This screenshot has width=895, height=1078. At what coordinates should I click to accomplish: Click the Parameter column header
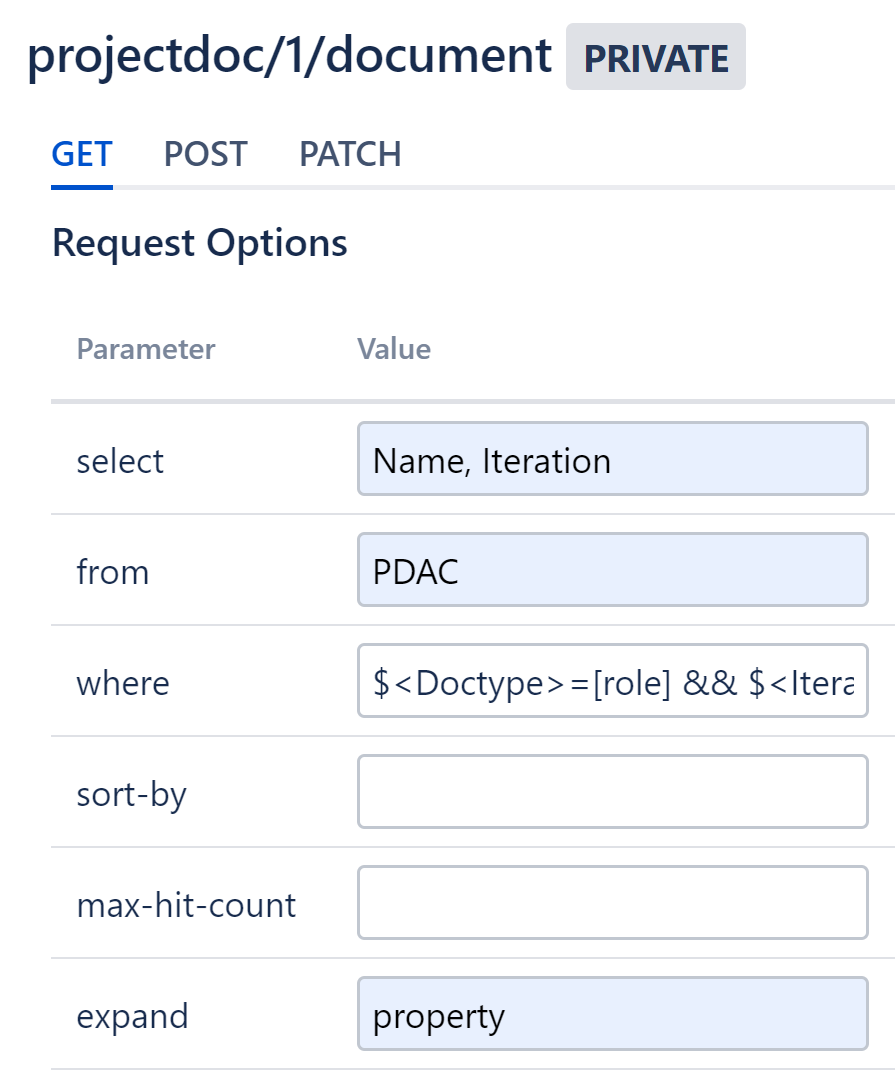click(x=146, y=349)
